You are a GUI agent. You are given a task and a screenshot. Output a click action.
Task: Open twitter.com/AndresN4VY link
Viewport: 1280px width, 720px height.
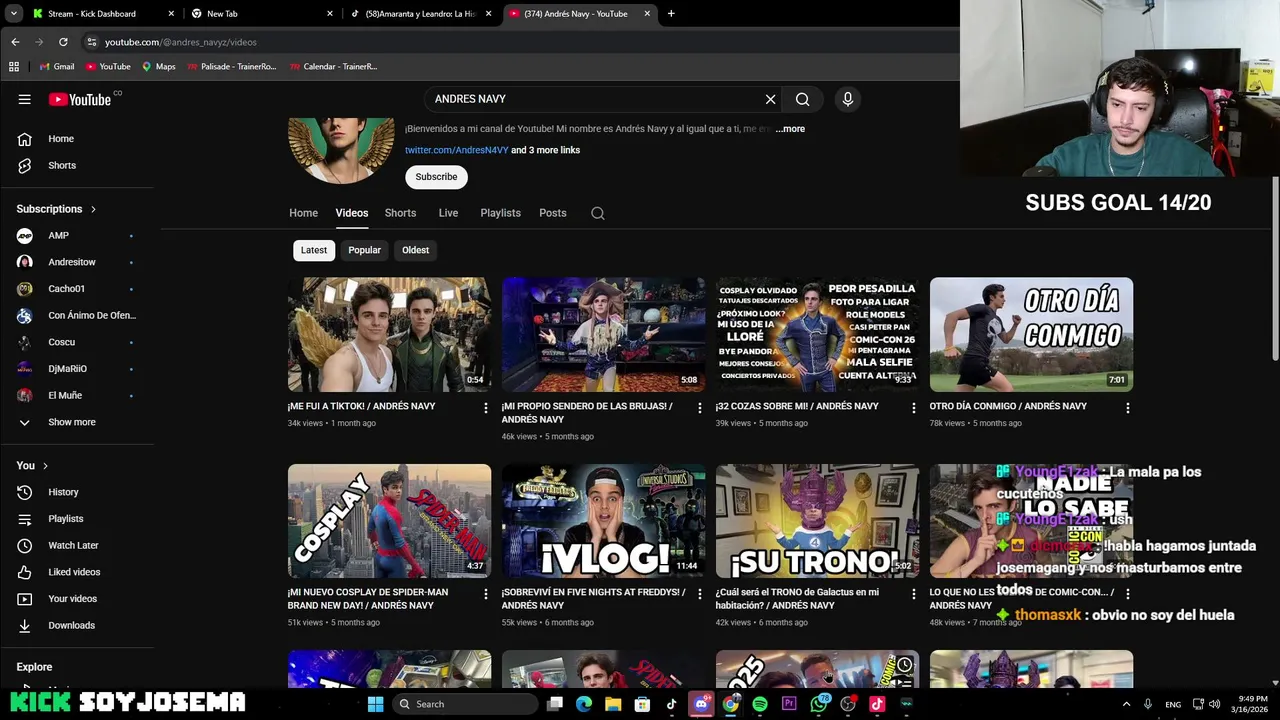pos(457,150)
